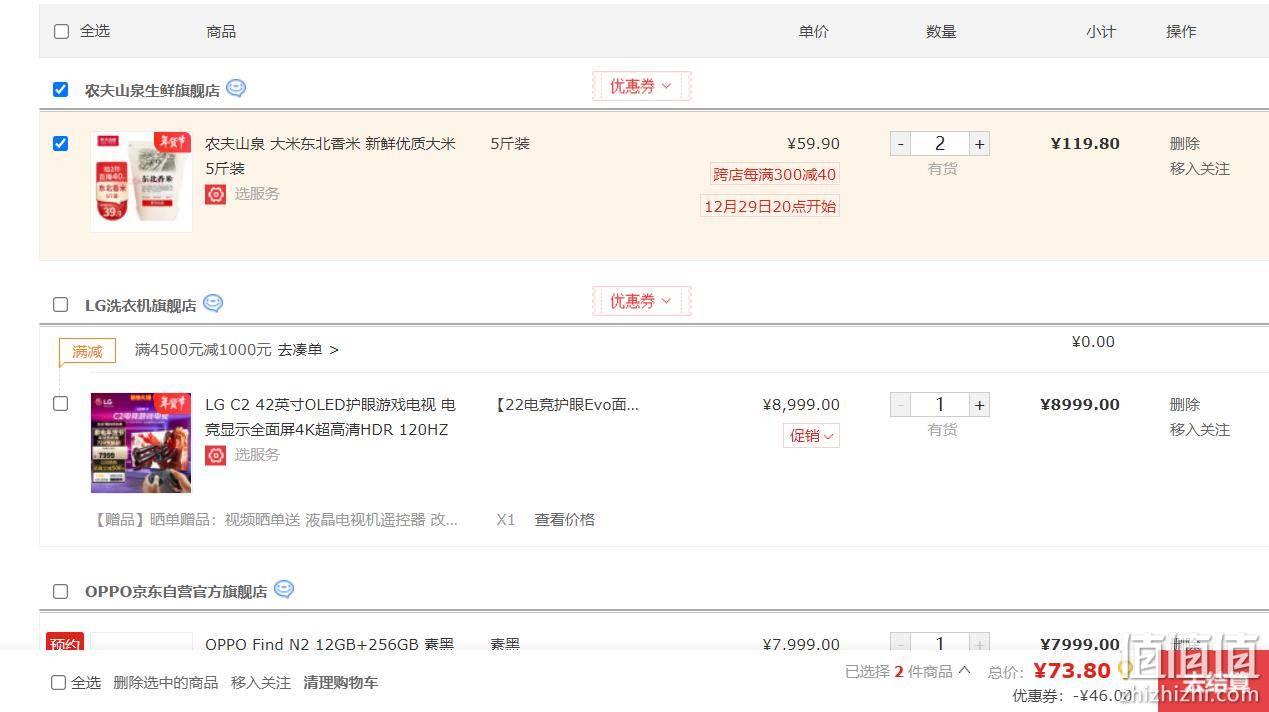This screenshot has height=712, width=1269.
Task: Click the 12月29日20点开始 promotion tag
Action: click(770, 206)
